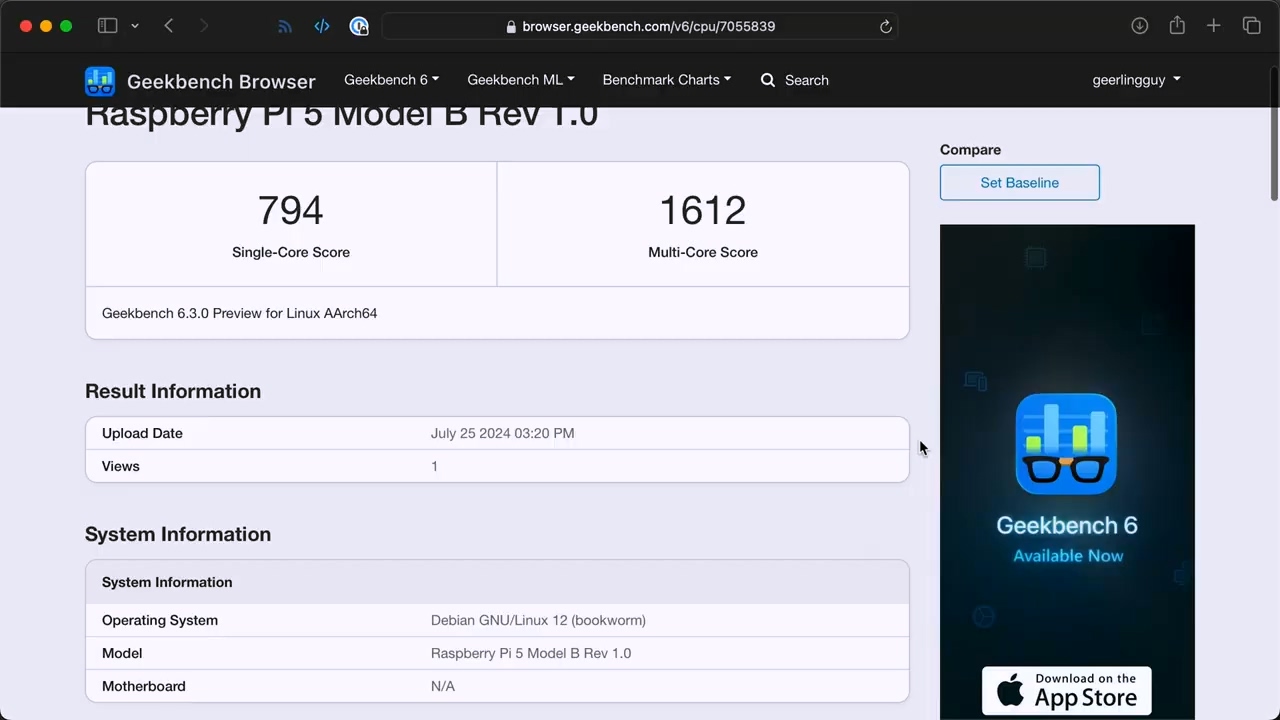Click the 1612 multi-core score
This screenshot has height=720, width=1280.
(x=703, y=210)
